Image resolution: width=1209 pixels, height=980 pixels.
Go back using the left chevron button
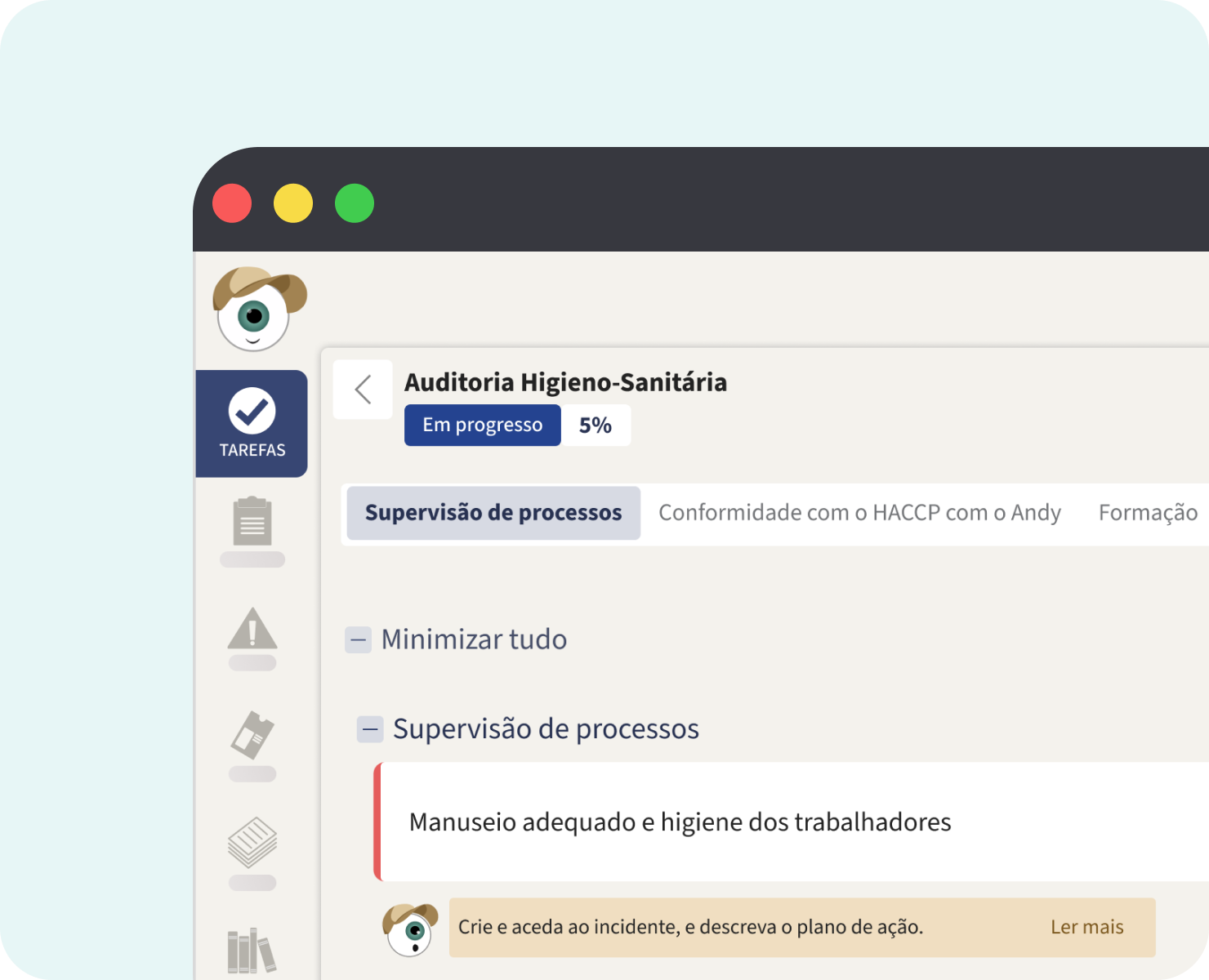tap(363, 390)
